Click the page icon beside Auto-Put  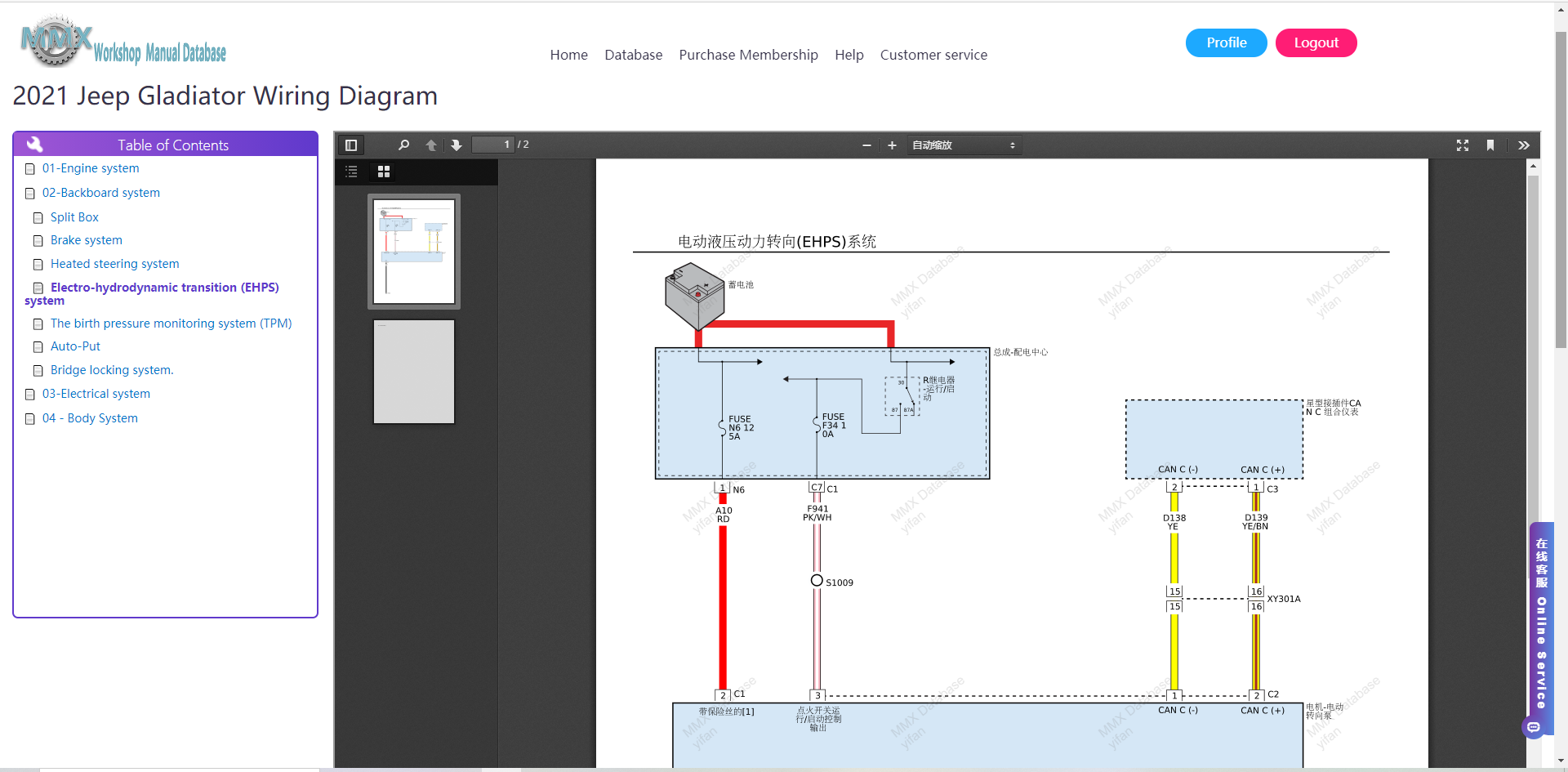(38, 347)
